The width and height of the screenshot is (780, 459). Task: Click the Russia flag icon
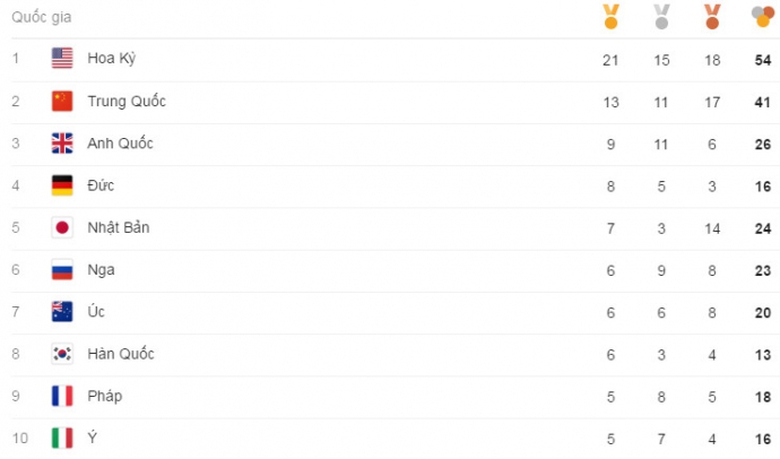coord(62,270)
